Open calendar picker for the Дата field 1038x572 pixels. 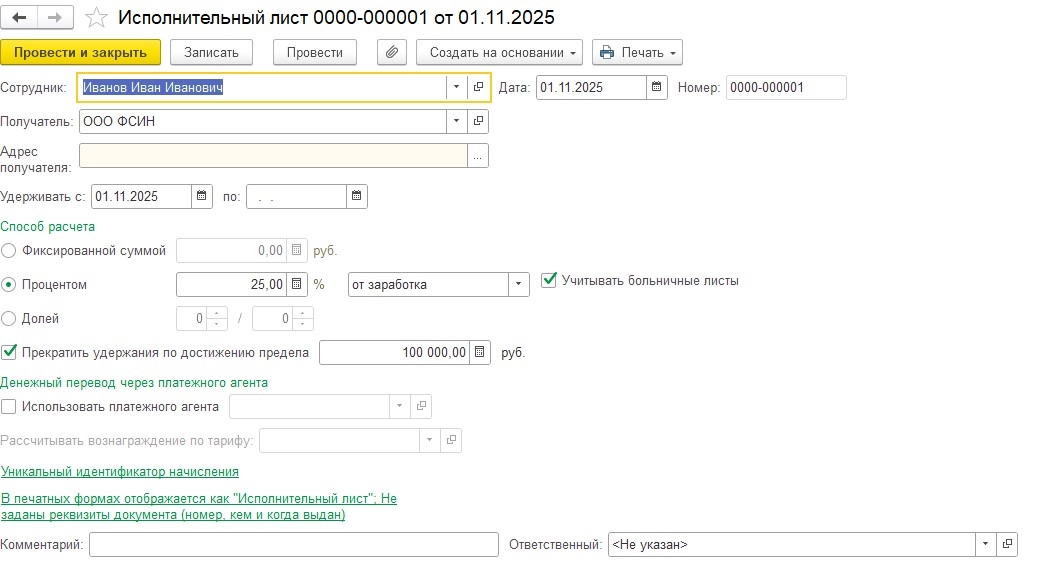[657, 87]
